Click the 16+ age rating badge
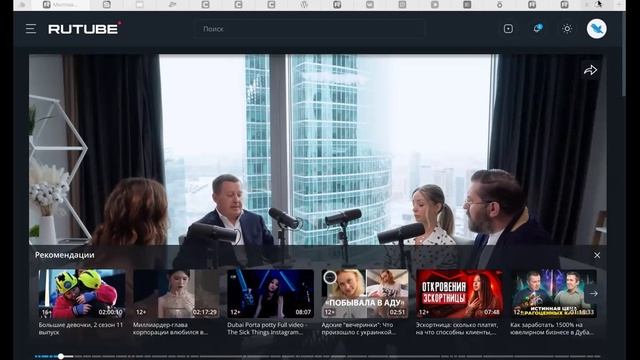This screenshot has height=360, width=640. tap(47, 312)
